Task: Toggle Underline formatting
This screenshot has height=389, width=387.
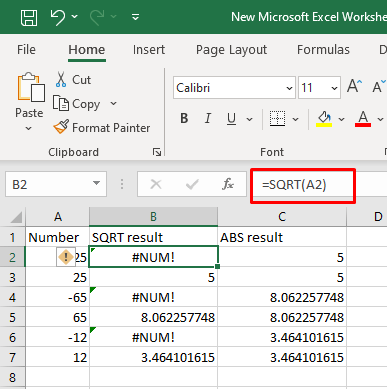Action: point(231,119)
